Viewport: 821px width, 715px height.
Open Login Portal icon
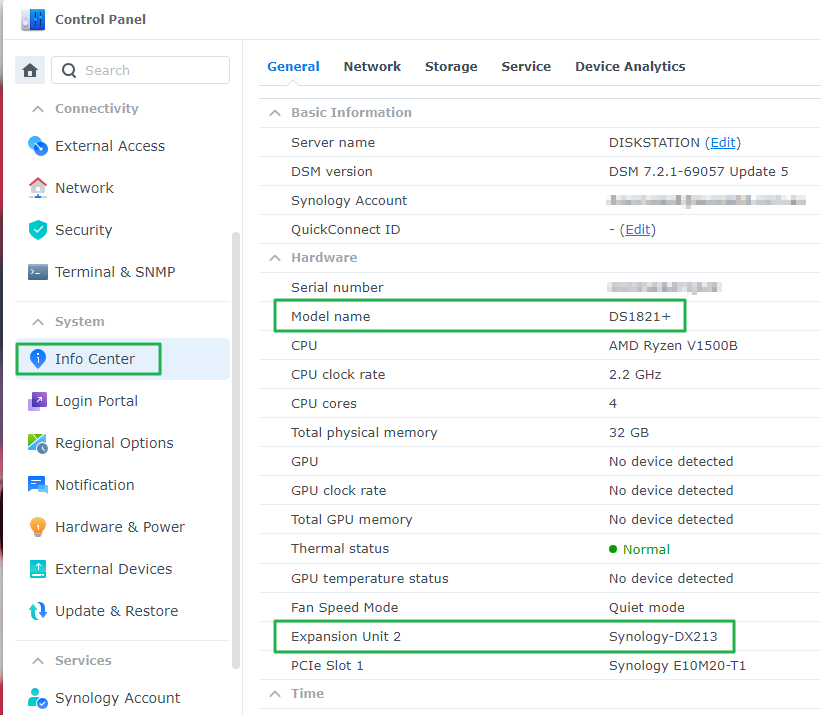[38, 401]
